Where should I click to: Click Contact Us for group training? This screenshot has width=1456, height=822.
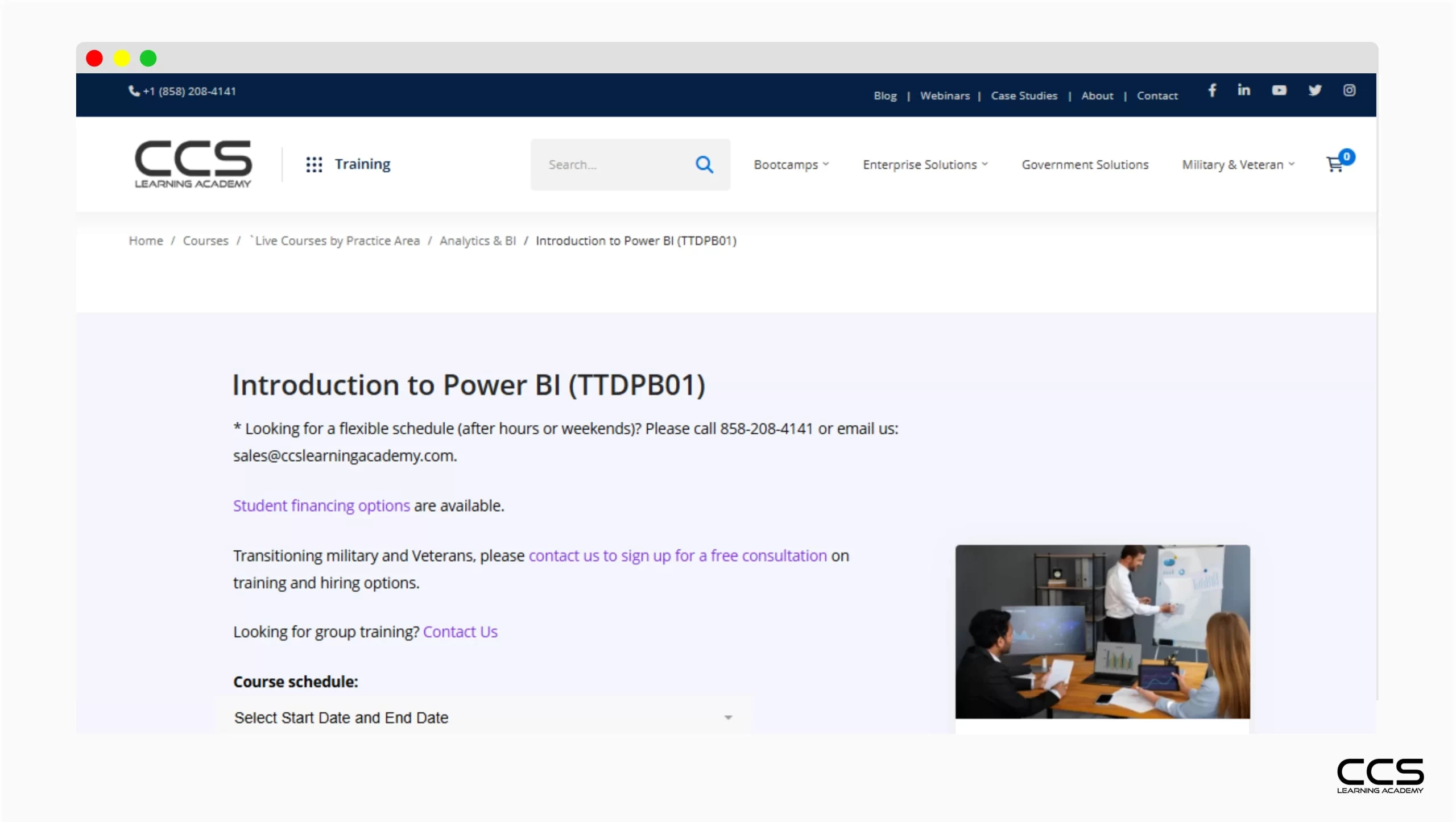pyautogui.click(x=460, y=632)
